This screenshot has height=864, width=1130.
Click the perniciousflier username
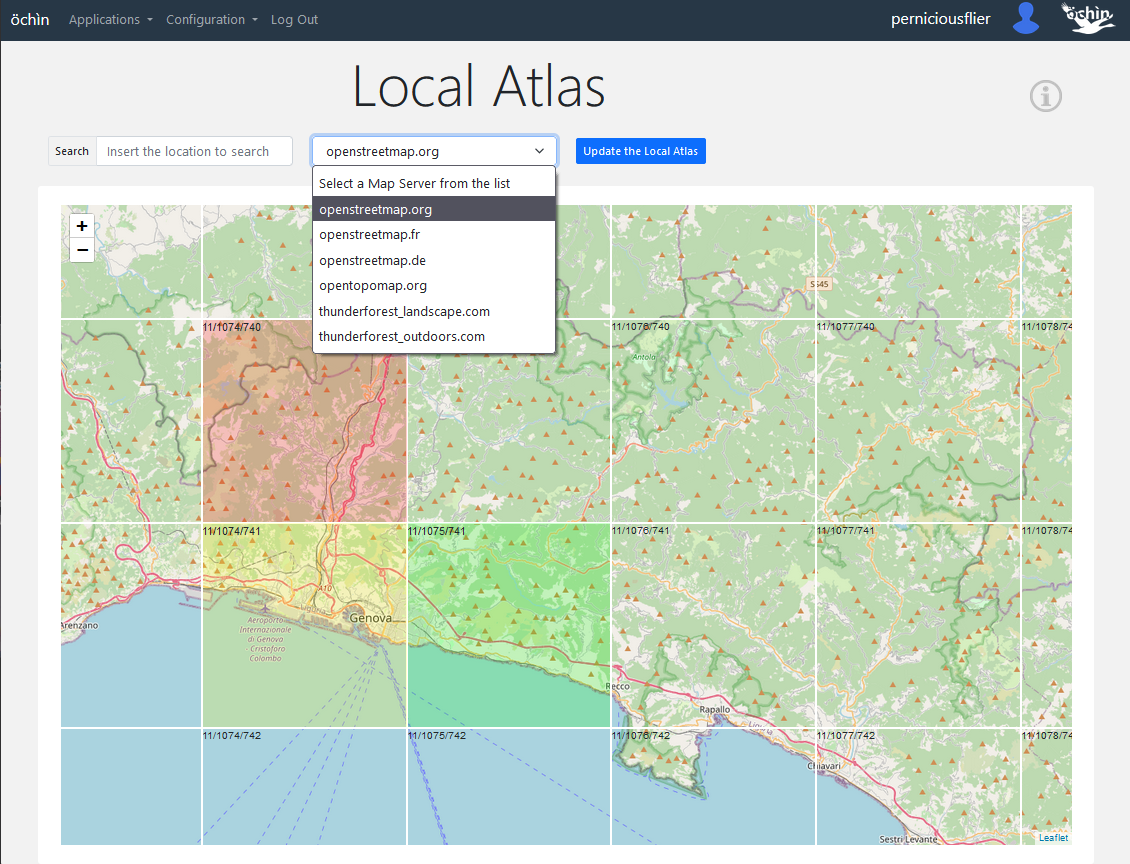pos(940,19)
